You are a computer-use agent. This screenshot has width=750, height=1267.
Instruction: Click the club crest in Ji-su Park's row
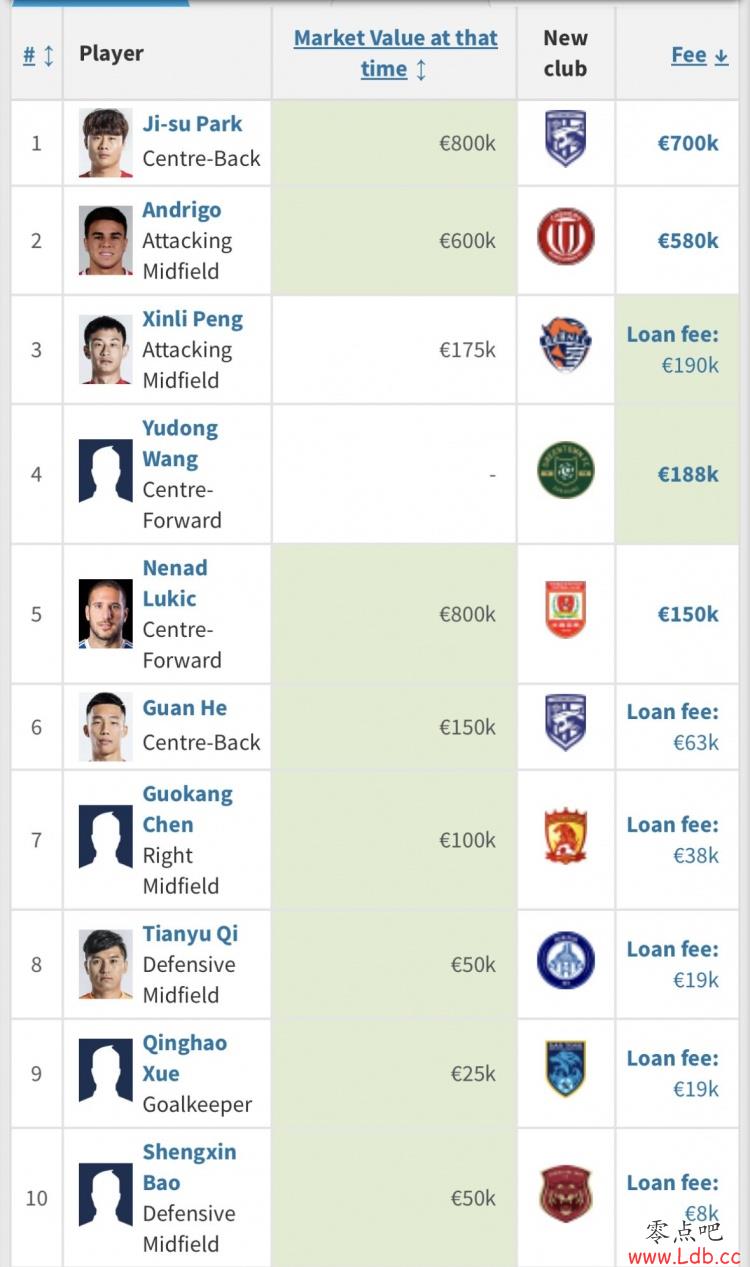coord(566,139)
